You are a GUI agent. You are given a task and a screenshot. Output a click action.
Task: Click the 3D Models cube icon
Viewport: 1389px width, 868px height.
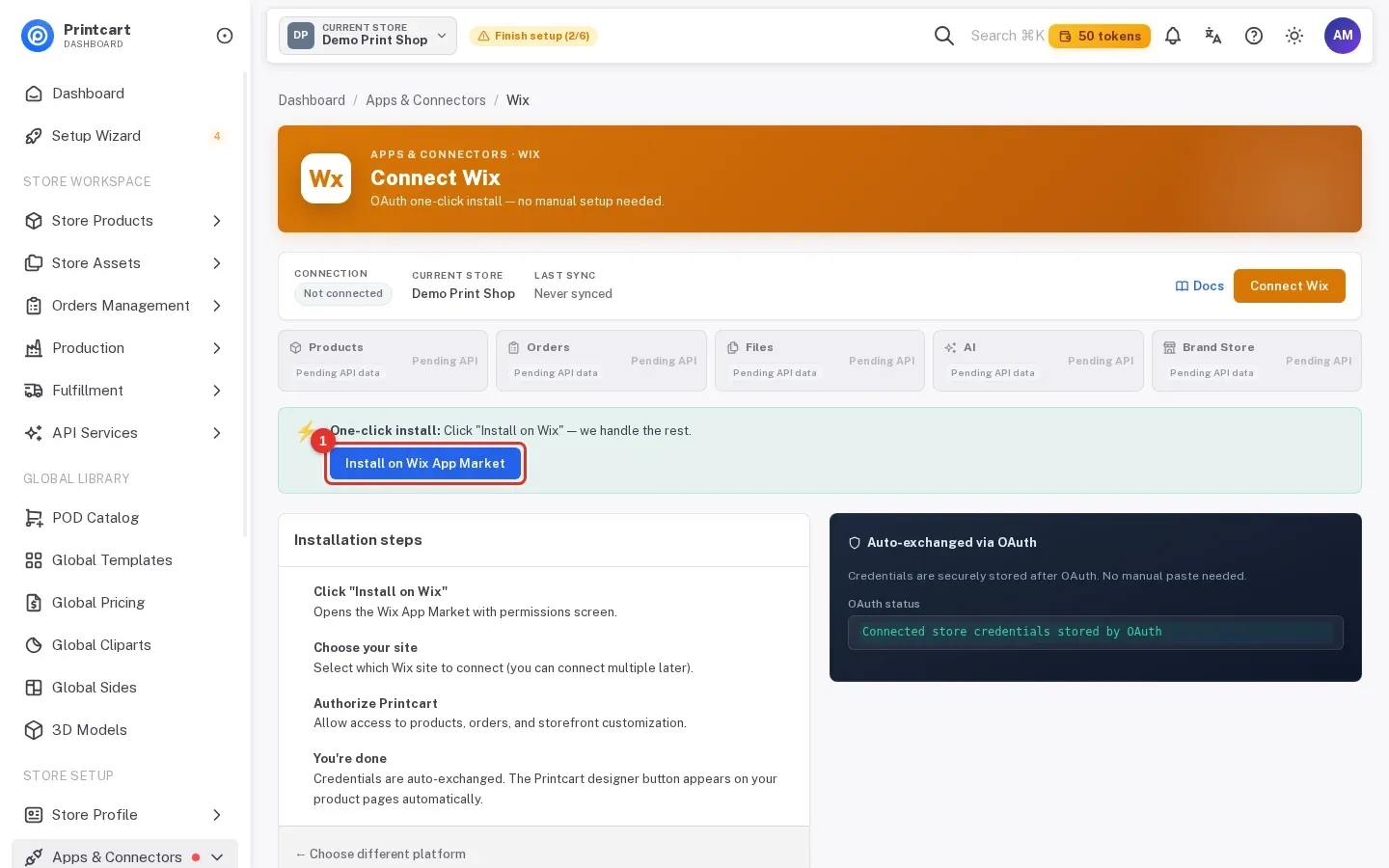tap(34, 730)
